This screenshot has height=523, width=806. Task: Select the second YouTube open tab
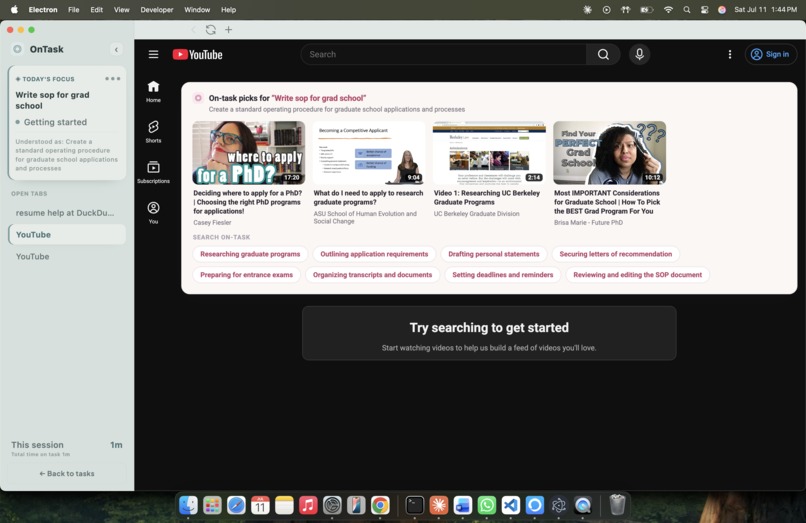(x=67, y=256)
